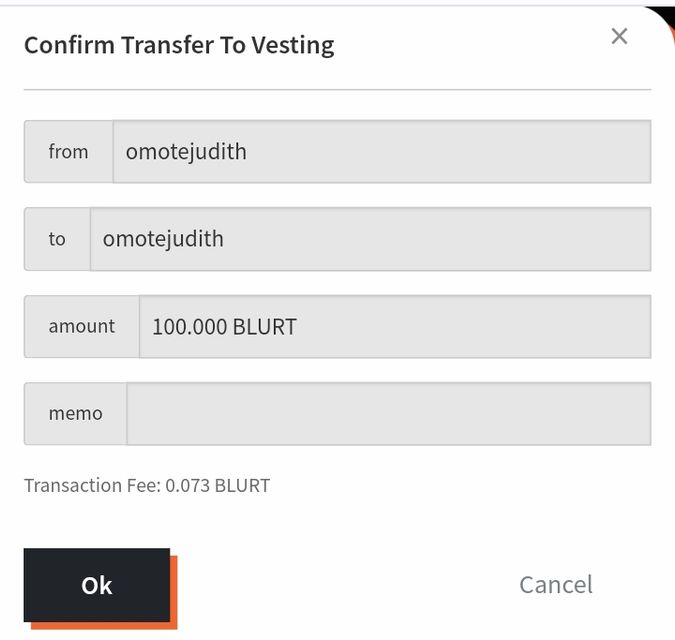Click the "to" field label
This screenshot has width=675, height=640.
pyautogui.click(x=57, y=239)
